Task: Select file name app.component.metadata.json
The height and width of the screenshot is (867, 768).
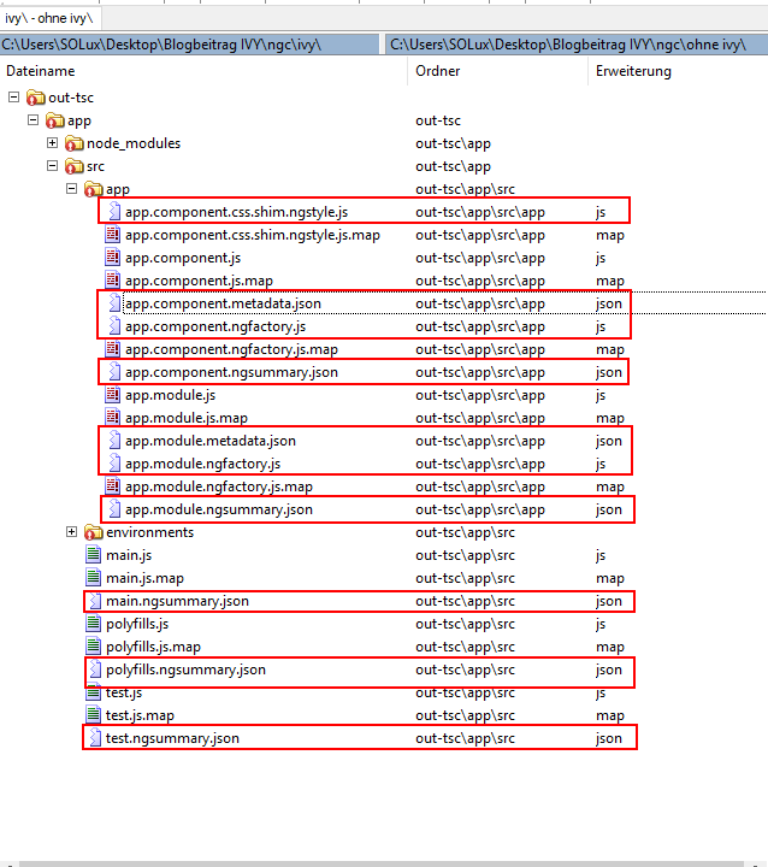Action: (223, 304)
